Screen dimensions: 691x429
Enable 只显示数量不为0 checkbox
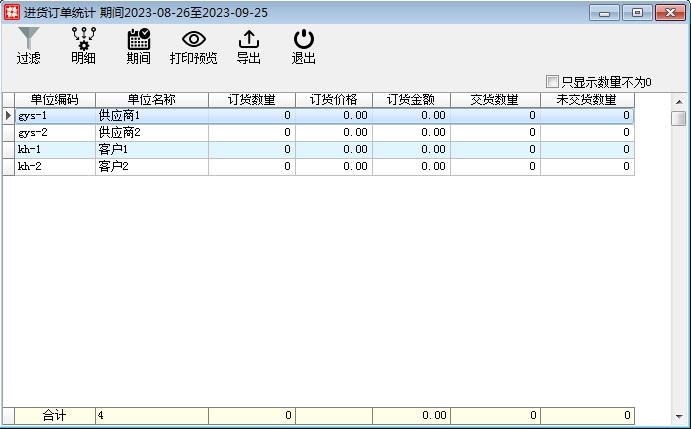click(553, 82)
